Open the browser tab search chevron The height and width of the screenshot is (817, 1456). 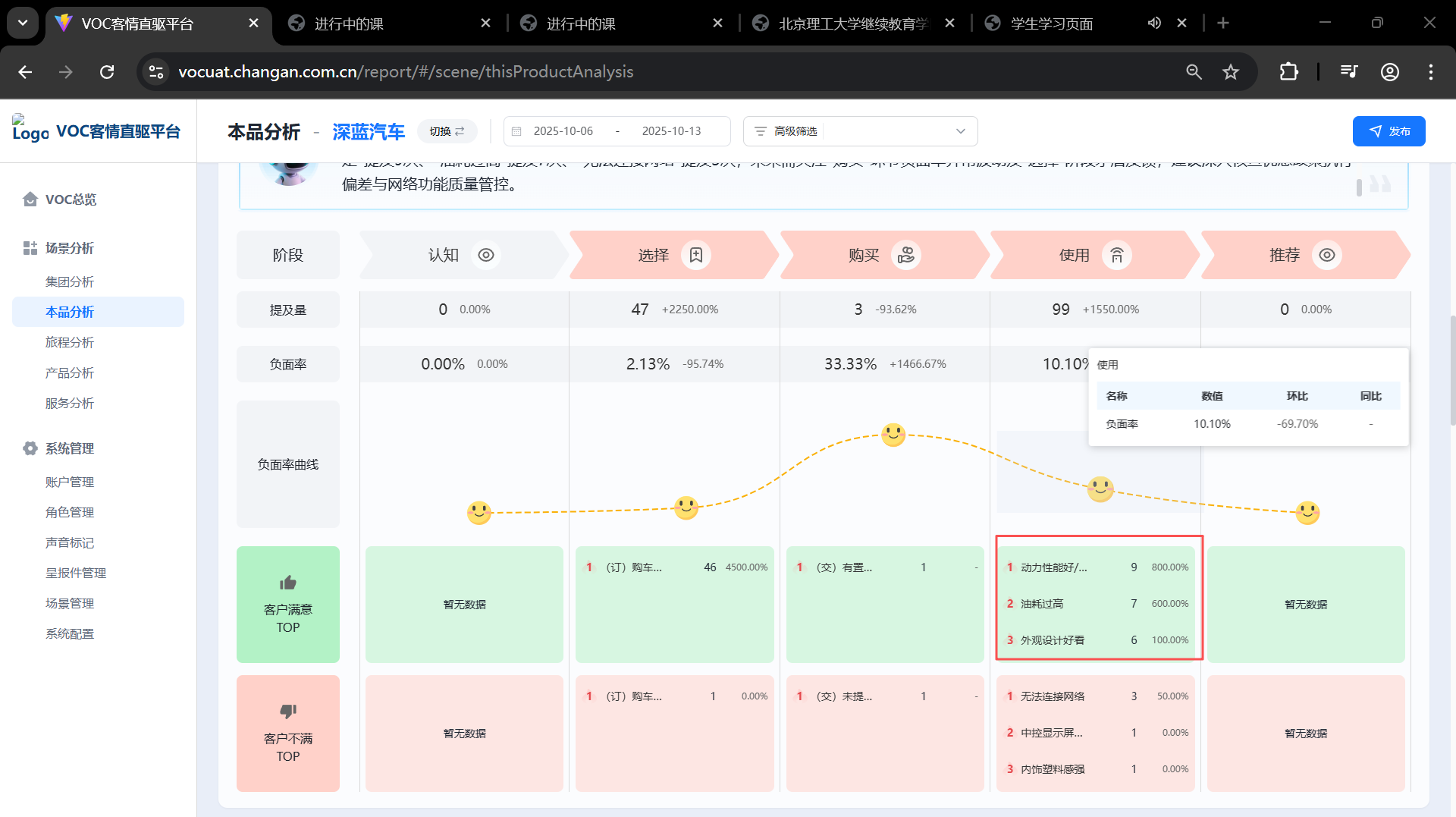(23, 24)
